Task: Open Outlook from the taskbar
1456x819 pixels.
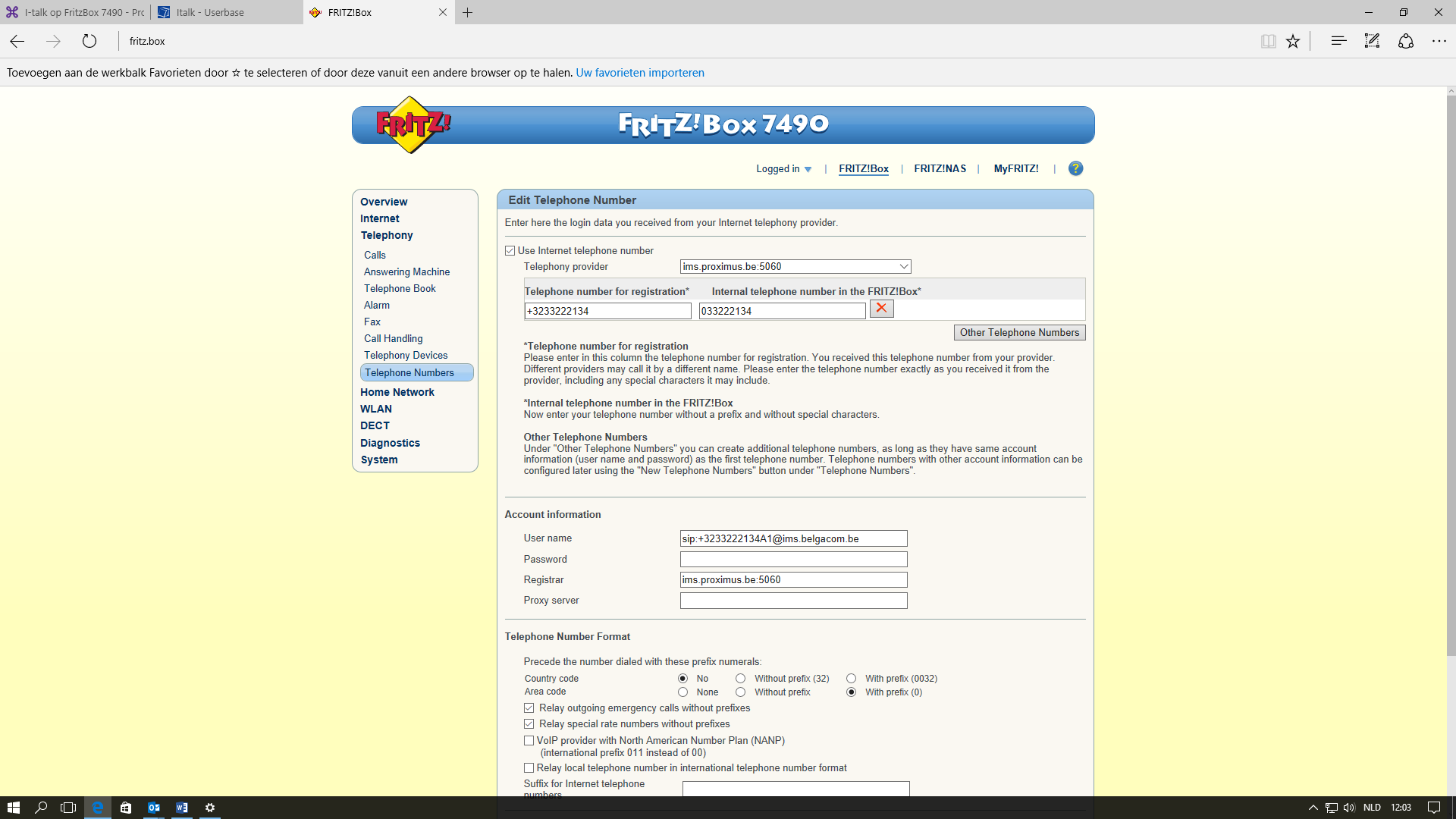Action: [x=154, y=808]
